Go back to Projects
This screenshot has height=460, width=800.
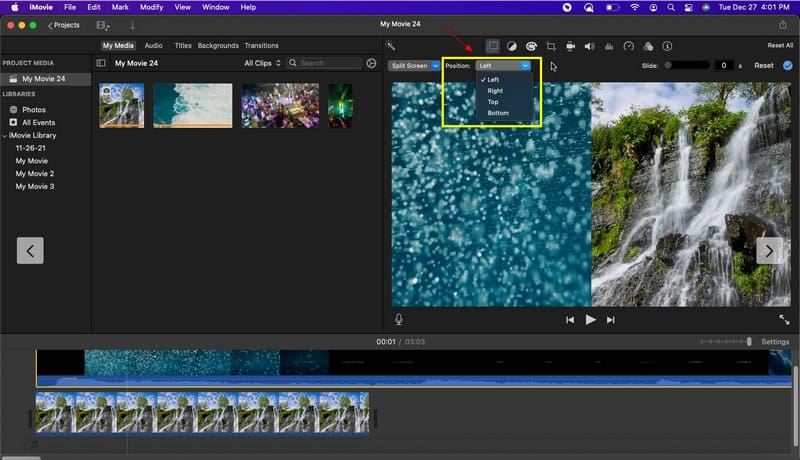[64, 25]
